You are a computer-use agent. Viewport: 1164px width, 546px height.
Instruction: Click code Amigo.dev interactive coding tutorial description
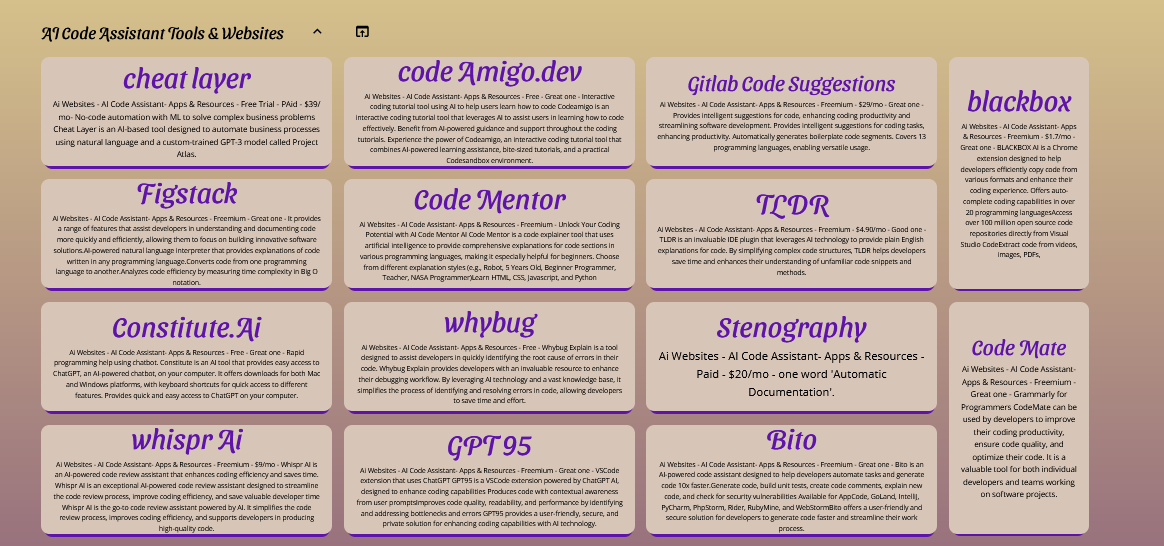(489, 128)
